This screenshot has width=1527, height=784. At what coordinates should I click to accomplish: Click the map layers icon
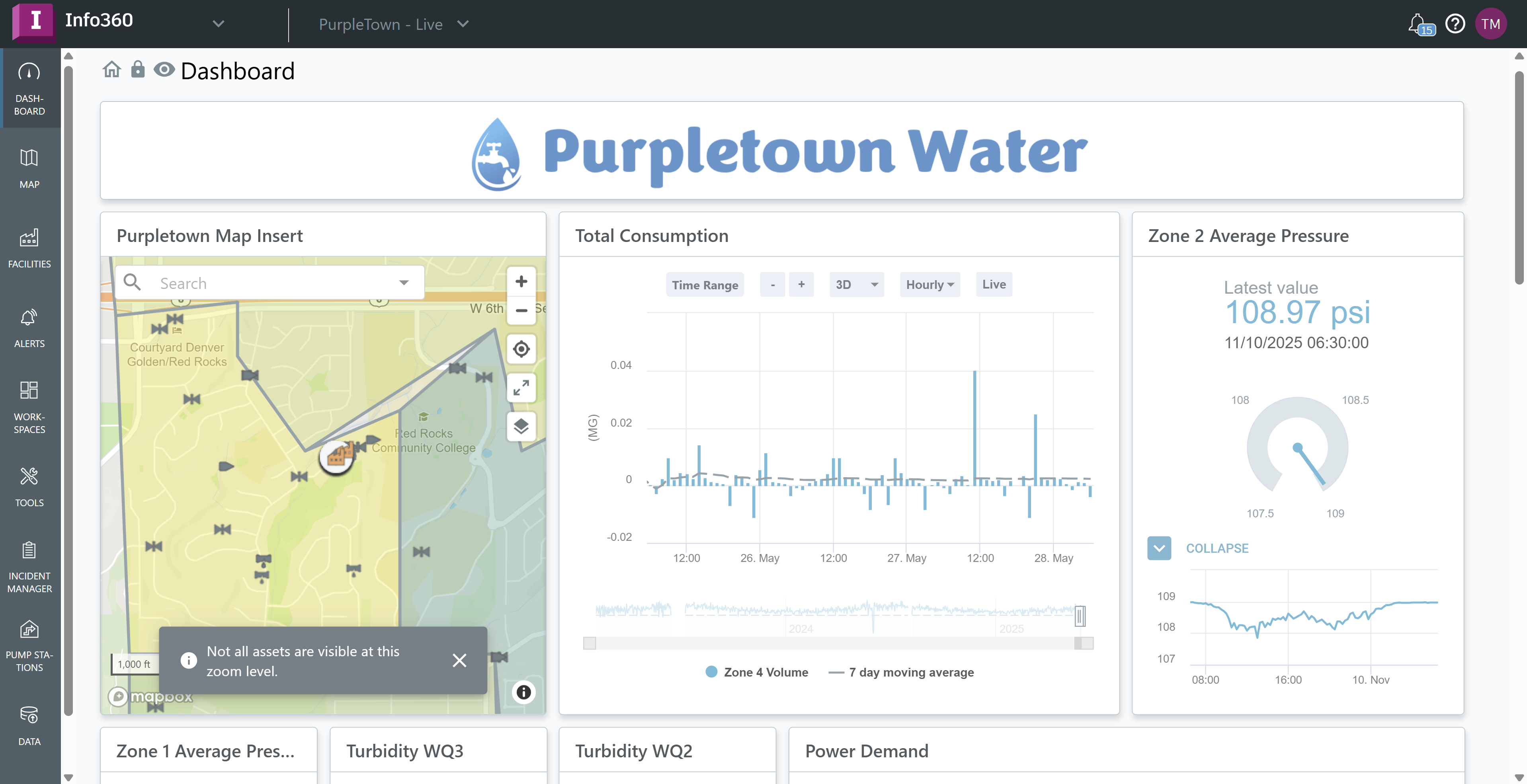[521, 426]
